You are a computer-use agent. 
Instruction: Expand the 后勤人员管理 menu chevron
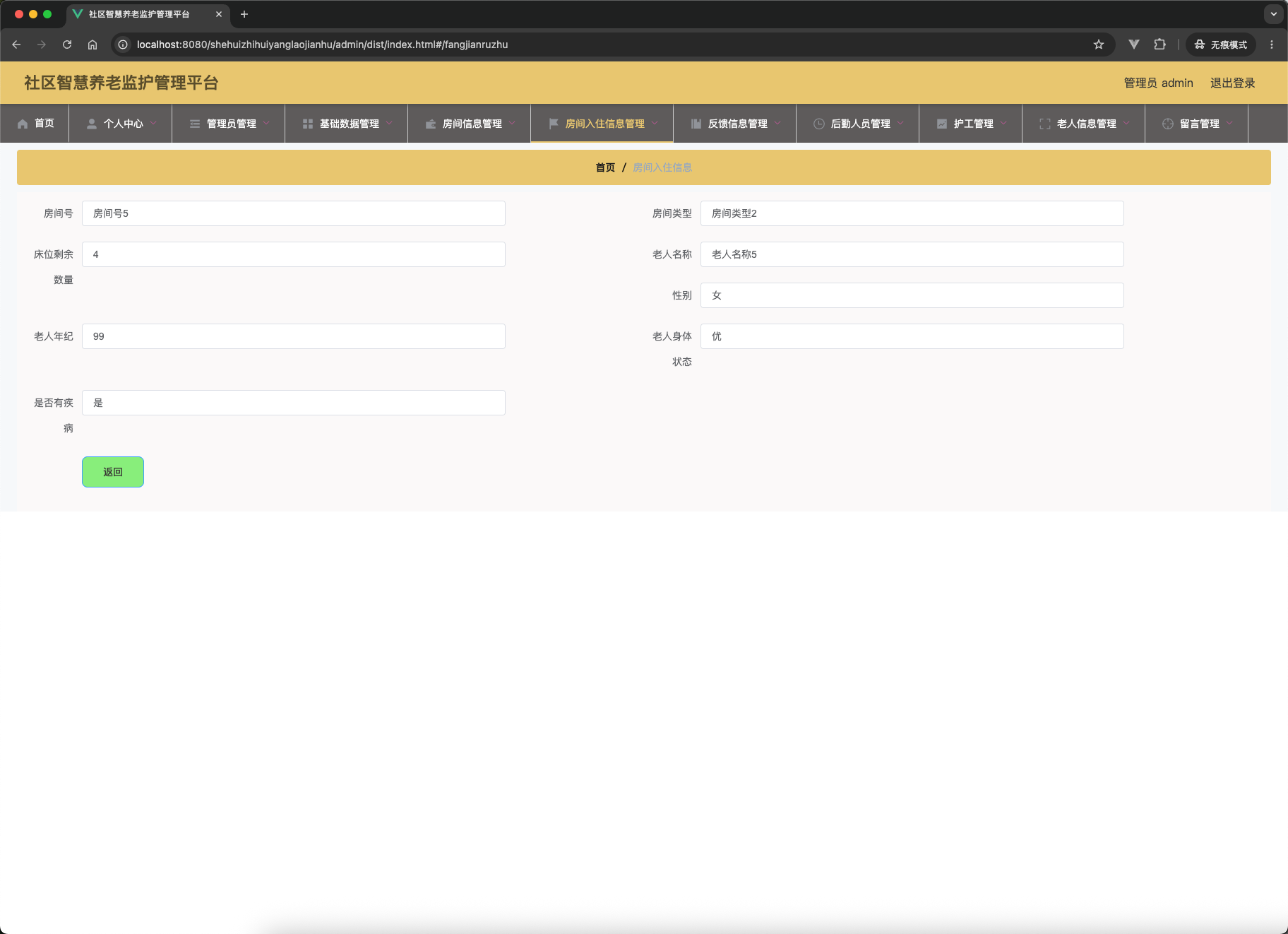pyautogui.click(x=900, y=123)
